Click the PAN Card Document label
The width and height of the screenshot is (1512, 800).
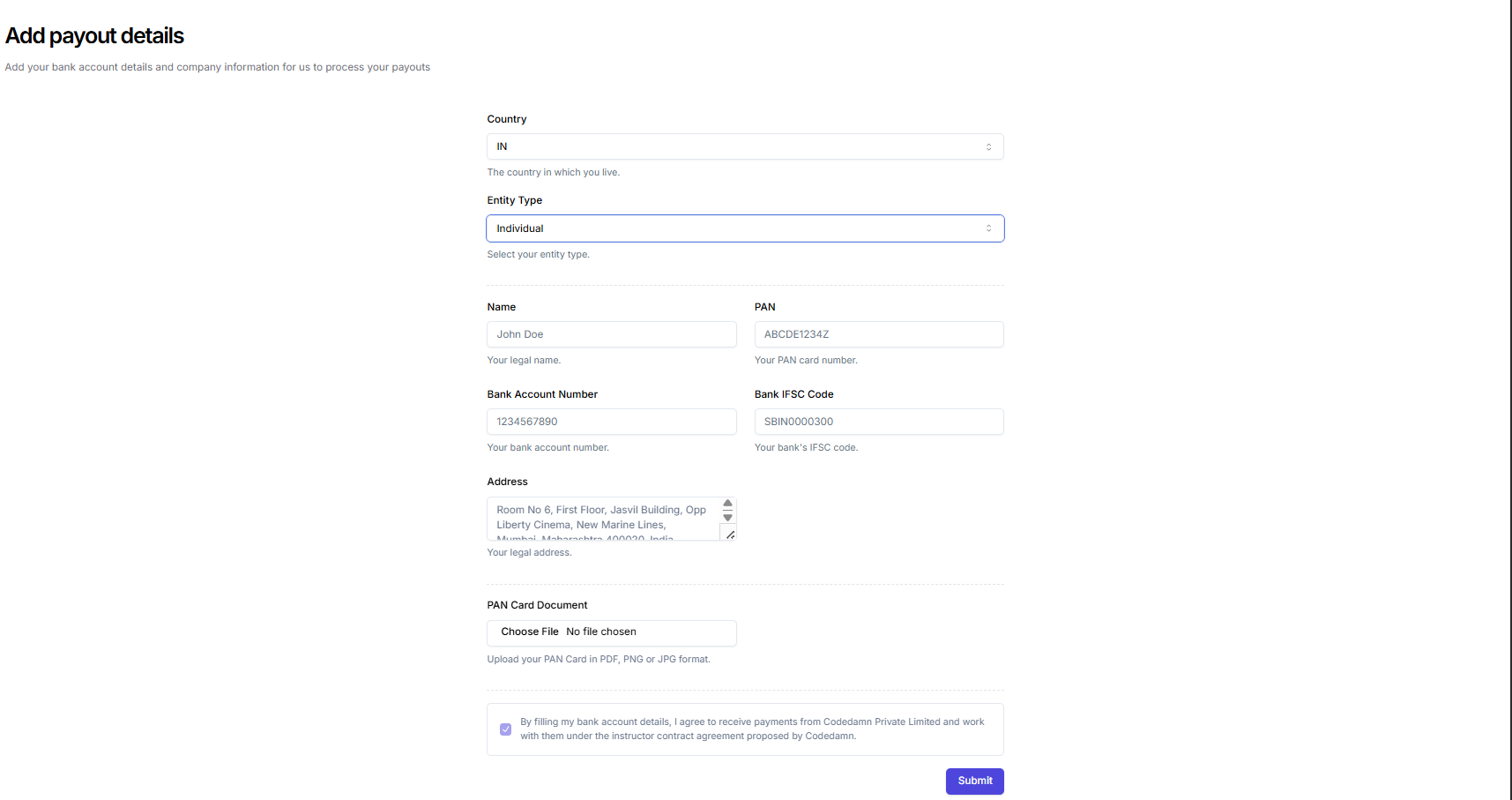(537, 605)
